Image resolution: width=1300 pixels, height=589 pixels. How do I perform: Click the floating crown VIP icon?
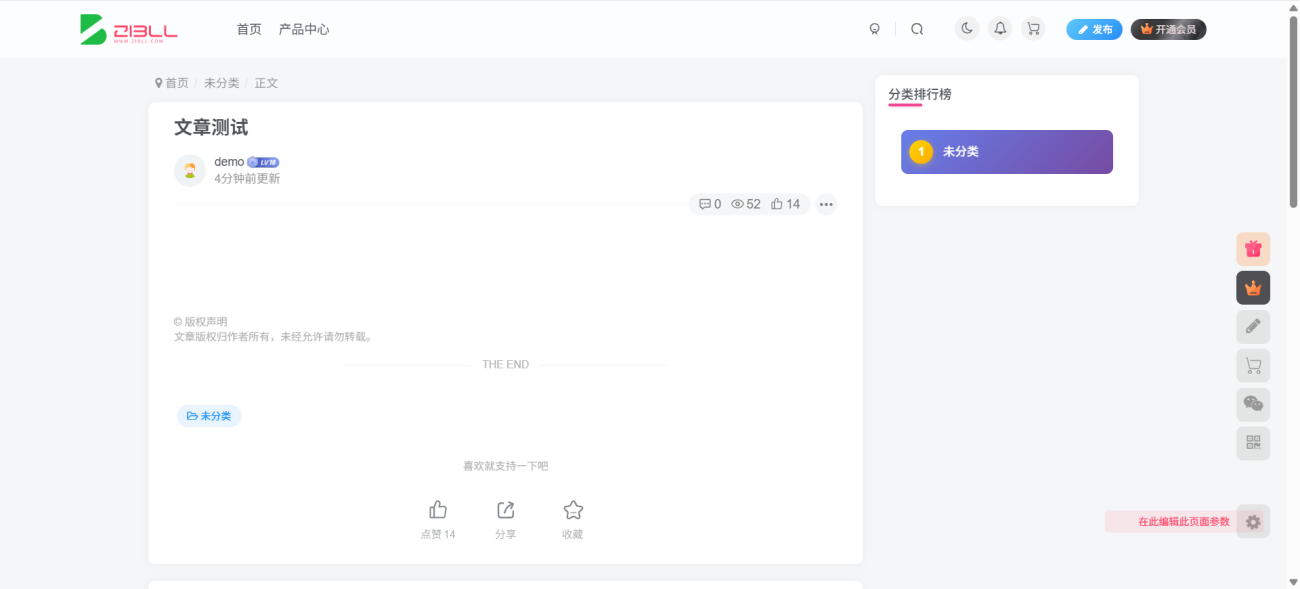1253,288
